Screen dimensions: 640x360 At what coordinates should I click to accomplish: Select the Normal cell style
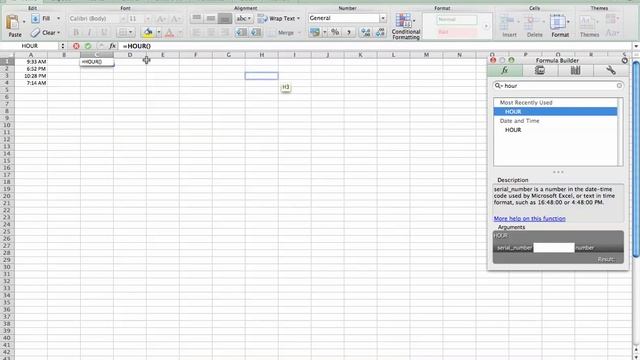point(456,19)
